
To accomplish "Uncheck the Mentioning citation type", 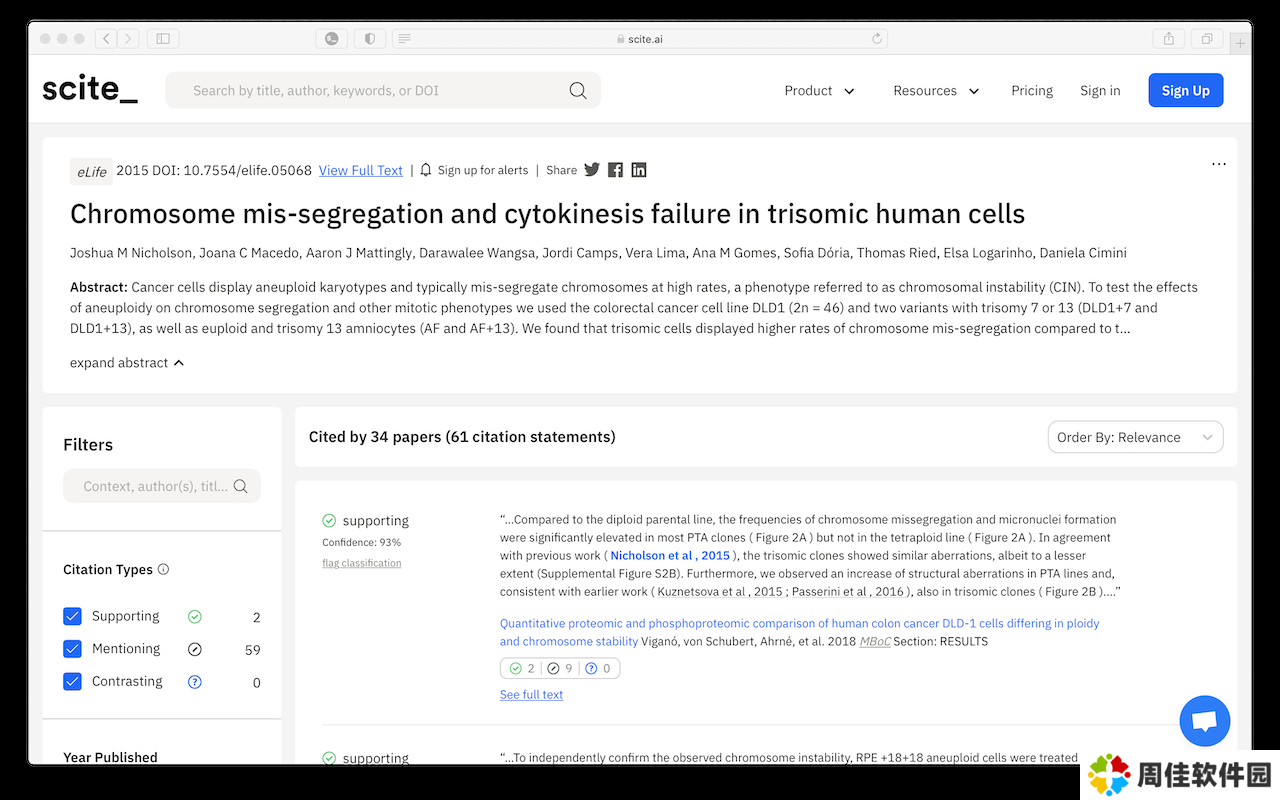I will coord(72,649).
